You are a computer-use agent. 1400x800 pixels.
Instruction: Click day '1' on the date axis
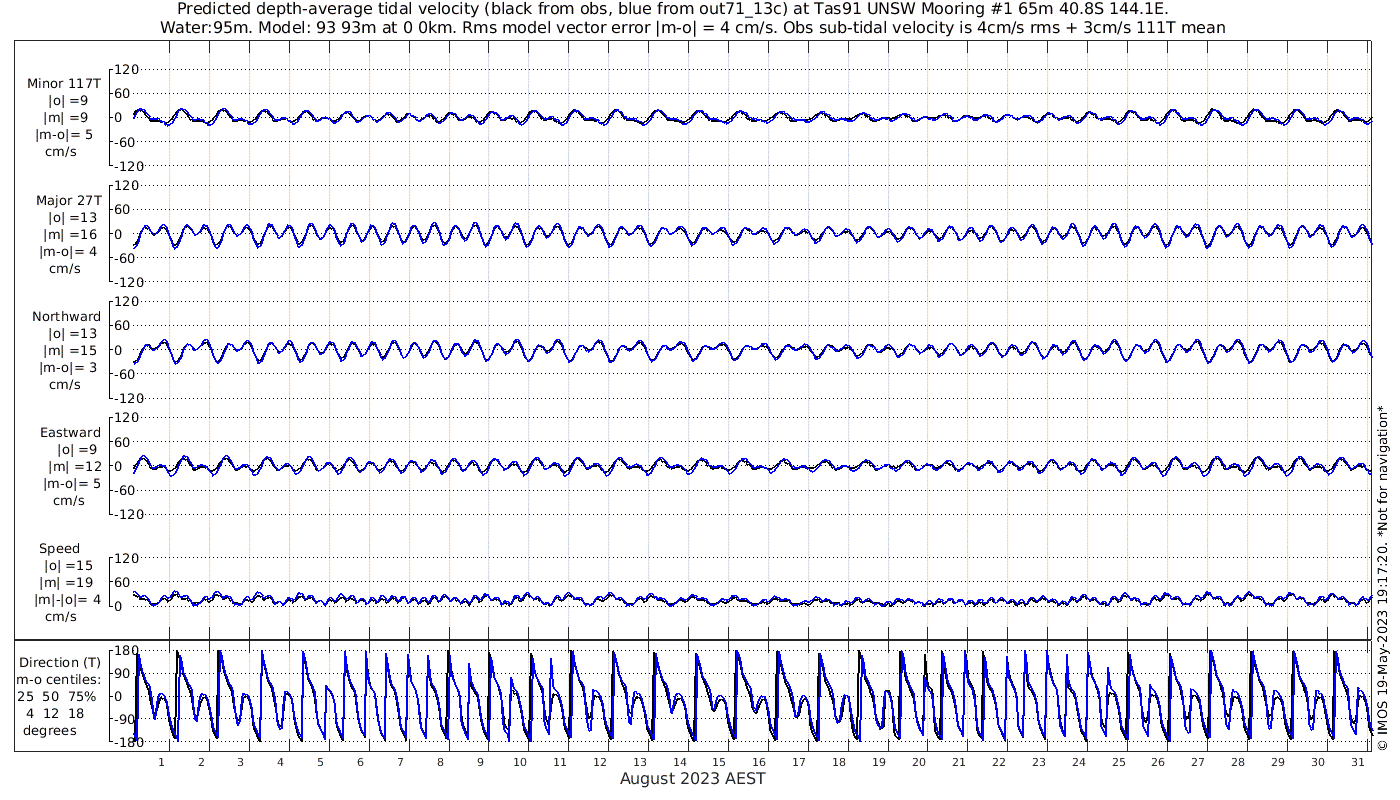coord(160,763)
